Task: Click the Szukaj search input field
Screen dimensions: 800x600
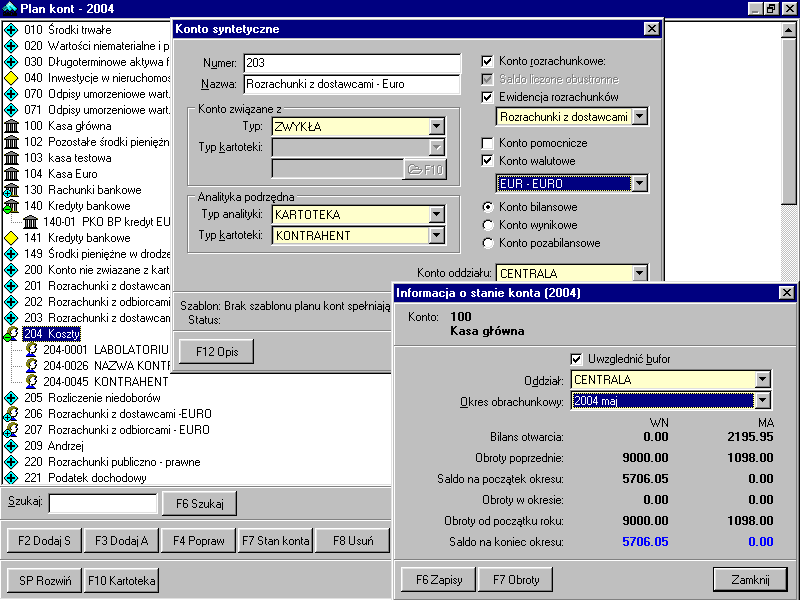Action: (x=103, y=503)
